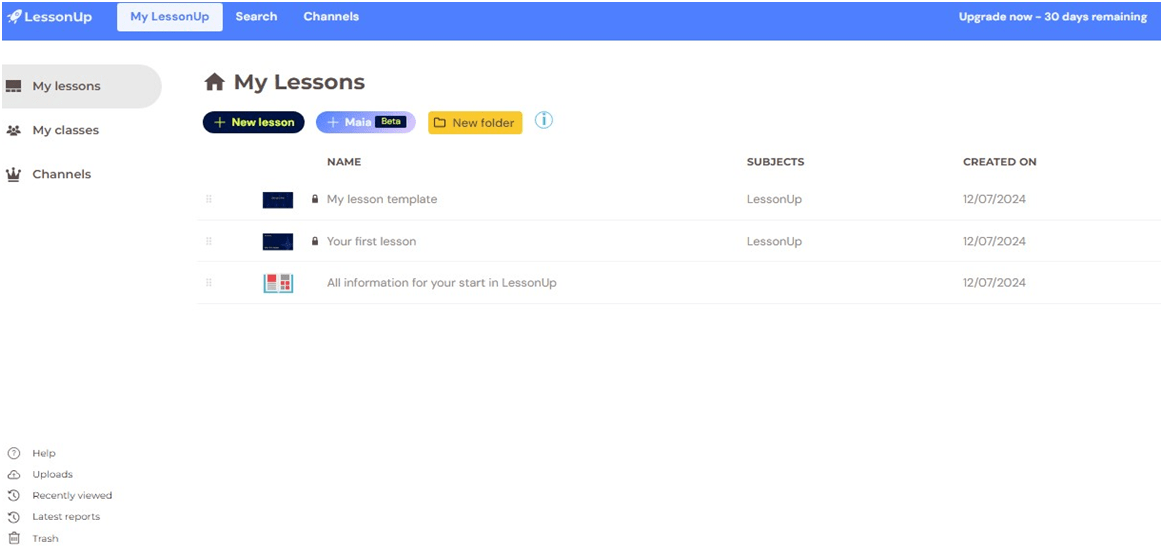Click the date of My lesson template

(995, 199)
